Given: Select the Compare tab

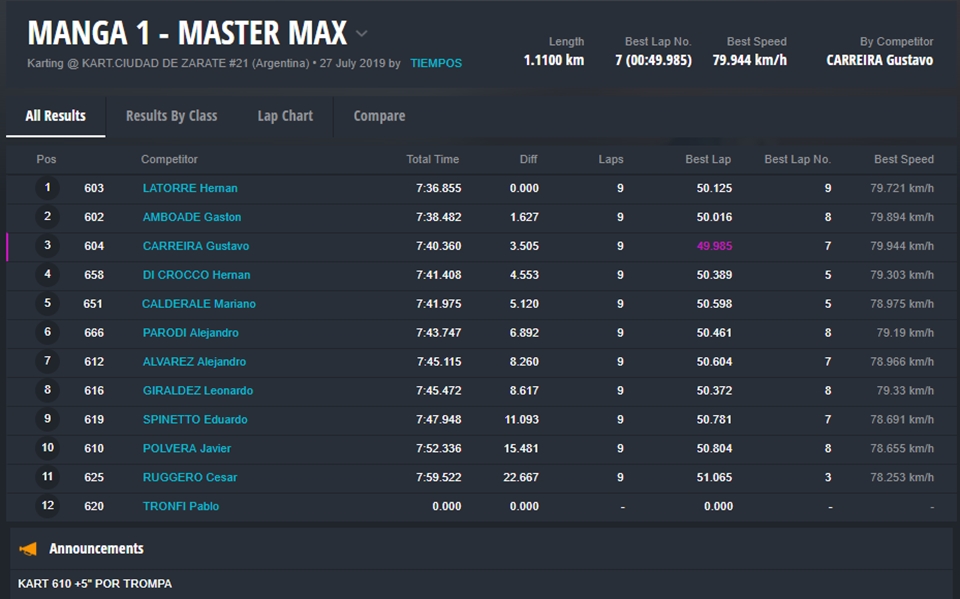Looking at the screenshot, I should coord(379,116).
